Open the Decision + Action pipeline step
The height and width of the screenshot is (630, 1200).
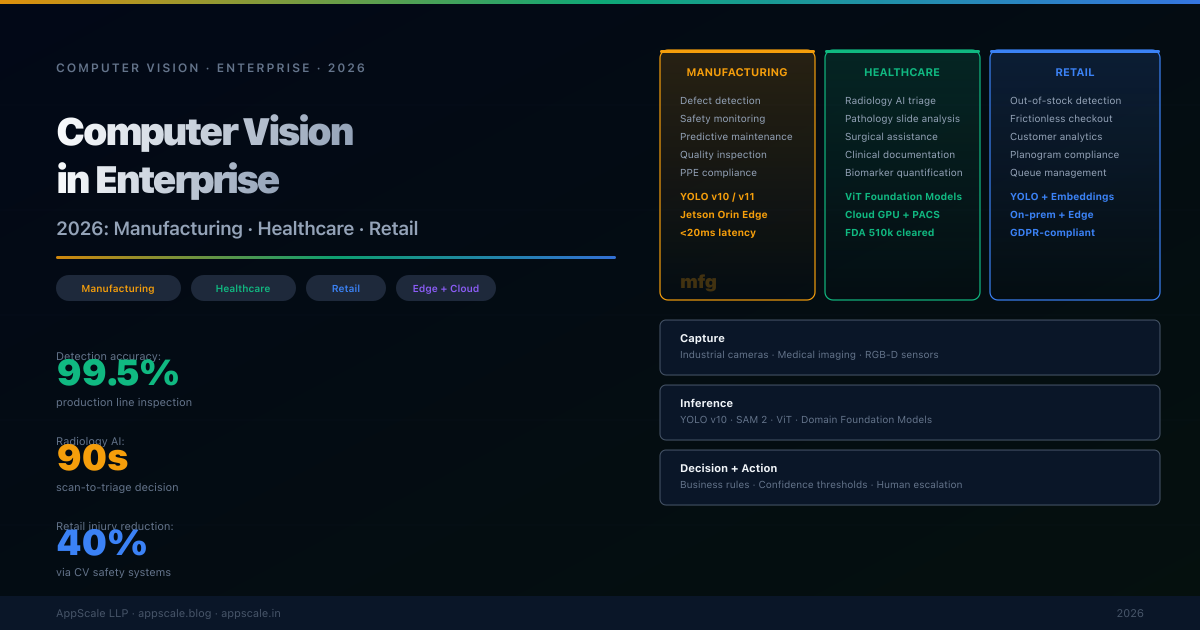point(909,476)
